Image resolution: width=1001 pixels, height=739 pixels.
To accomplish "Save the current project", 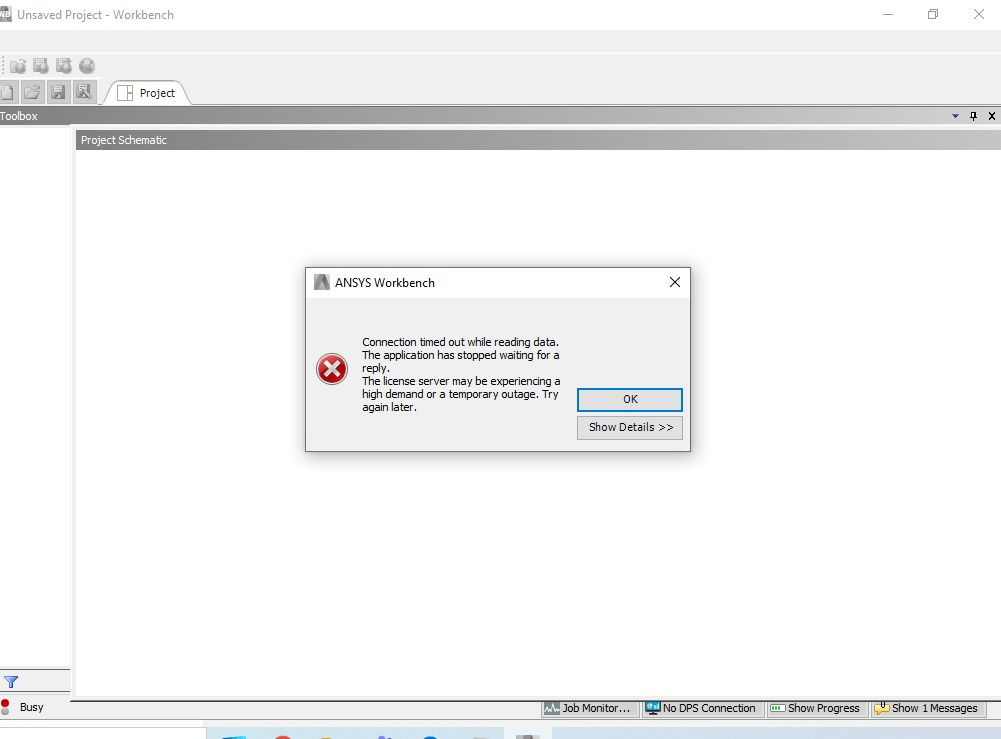I will tap(58, 91).
